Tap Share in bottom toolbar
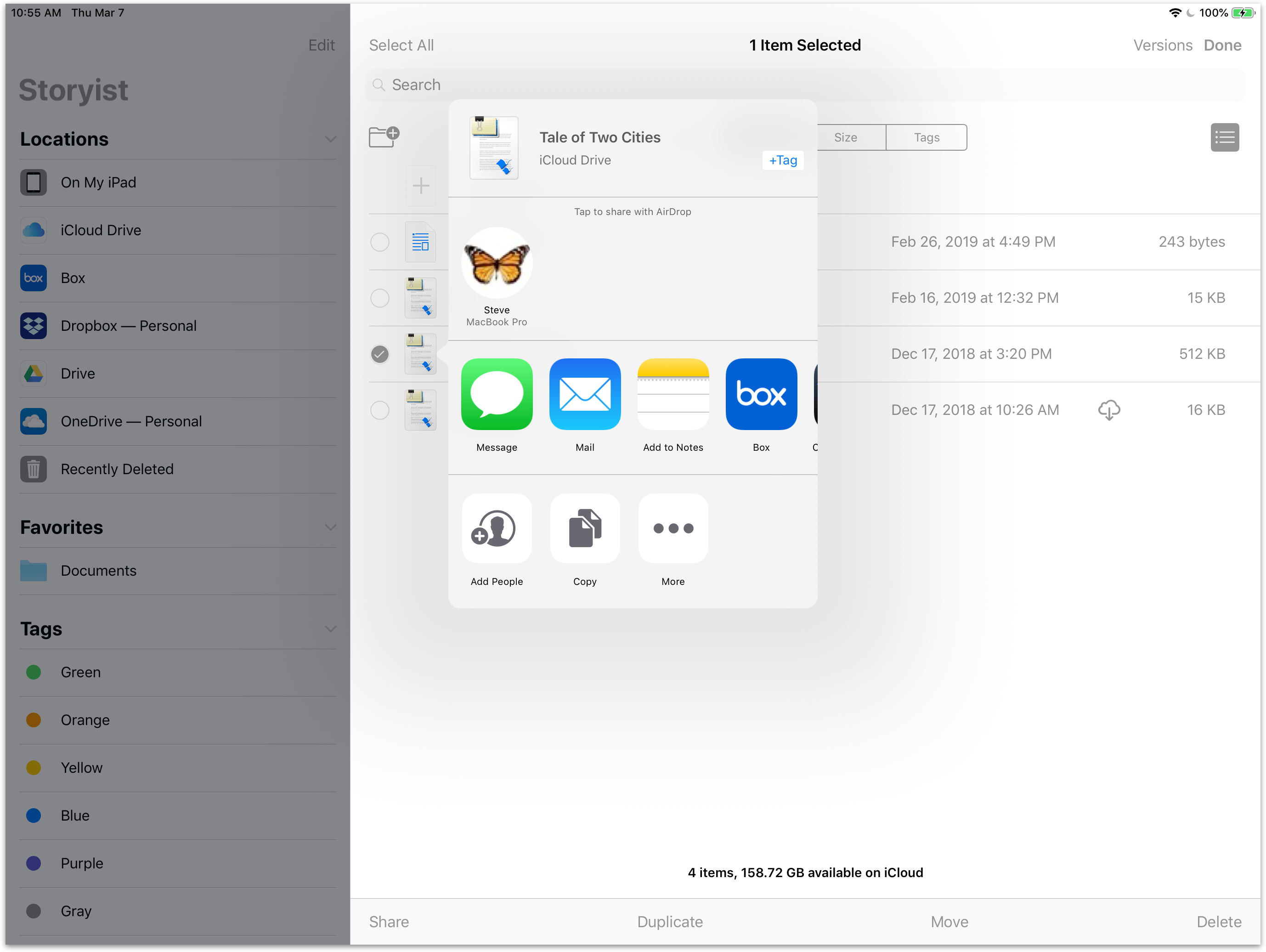This screenshot has height=952, width=1266. pos(389,922)
